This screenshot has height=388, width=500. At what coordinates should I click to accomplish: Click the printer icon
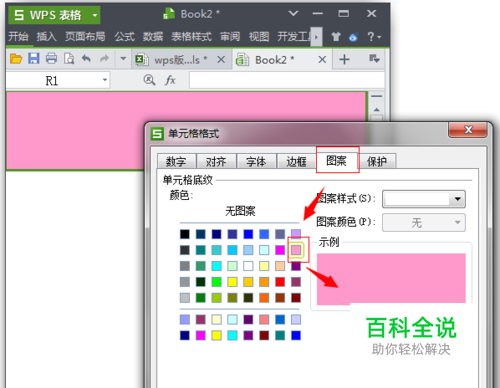coord(51,59)
